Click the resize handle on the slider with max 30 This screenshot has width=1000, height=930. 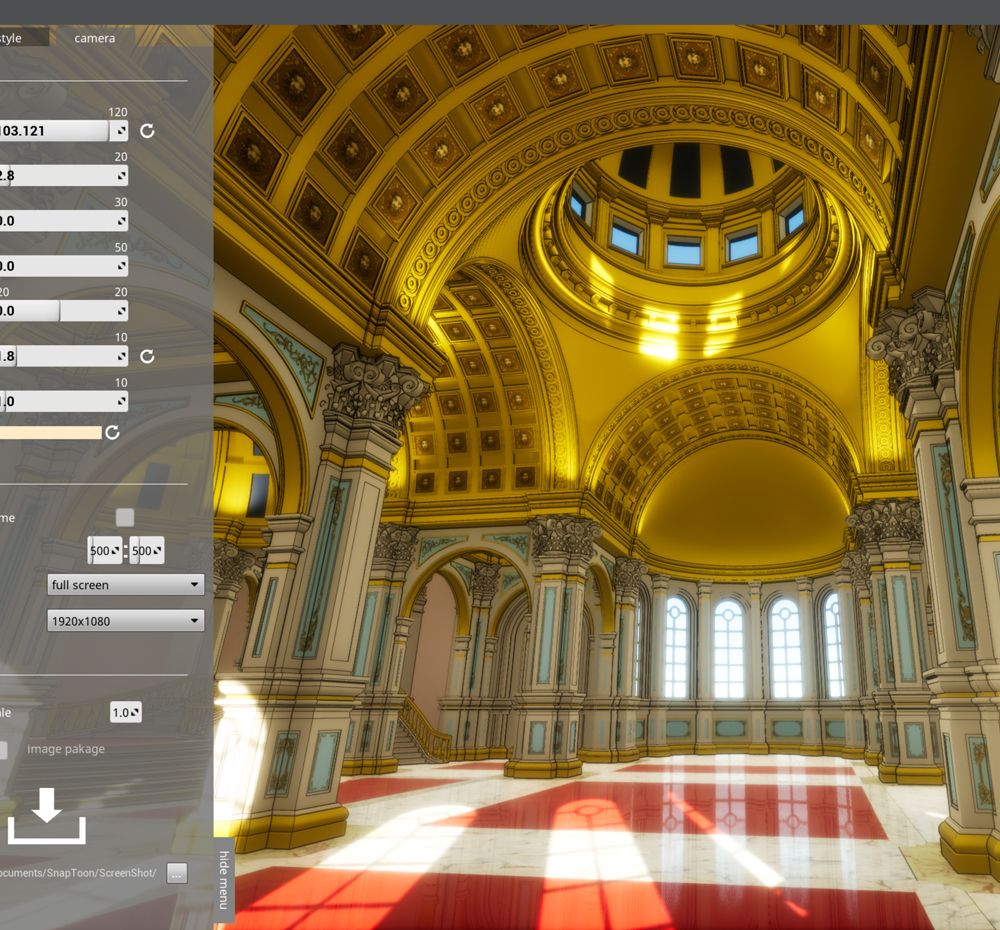tap(121, 221)
